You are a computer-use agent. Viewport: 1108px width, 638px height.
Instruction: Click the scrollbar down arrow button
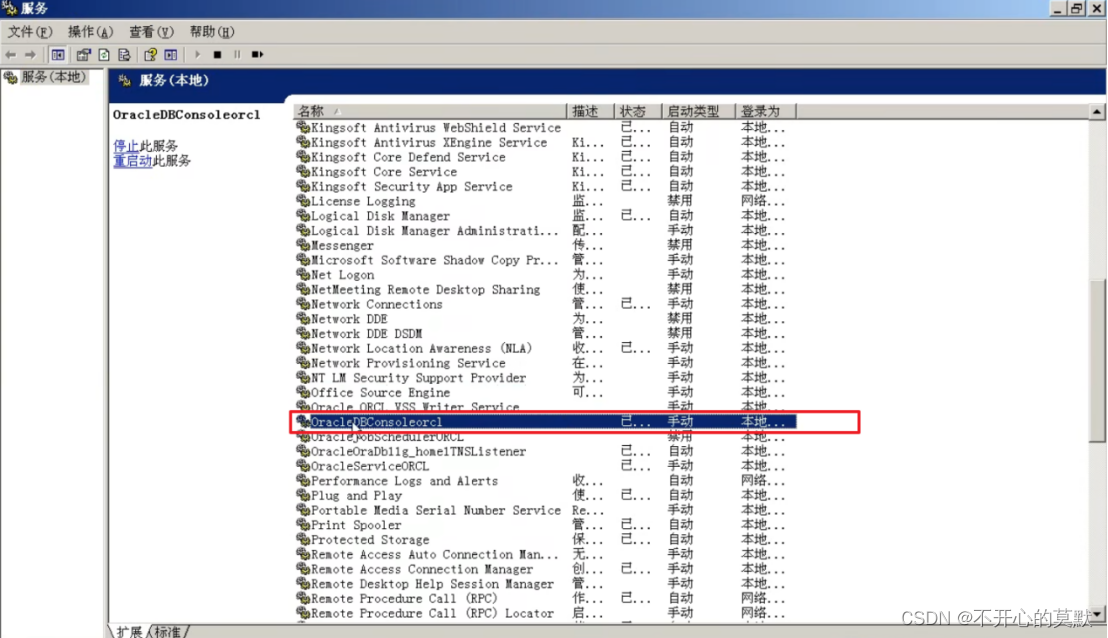1097,615
